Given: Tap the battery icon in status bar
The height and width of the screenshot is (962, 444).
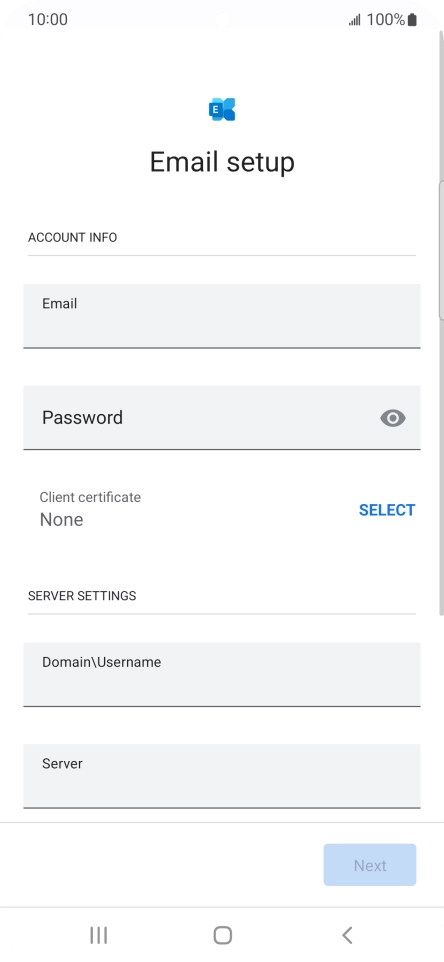Looking at the screenshot, I should (412, 20).
